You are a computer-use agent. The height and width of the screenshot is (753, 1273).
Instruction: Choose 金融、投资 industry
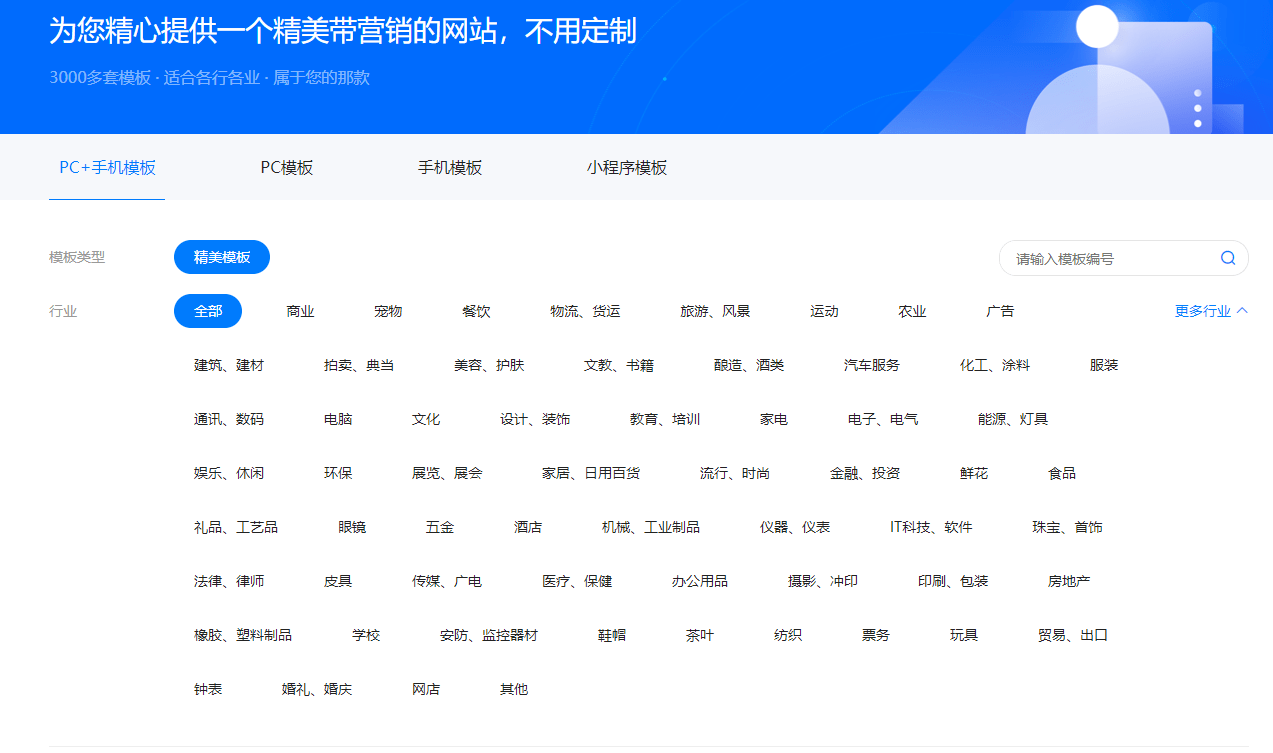point(865,473)
